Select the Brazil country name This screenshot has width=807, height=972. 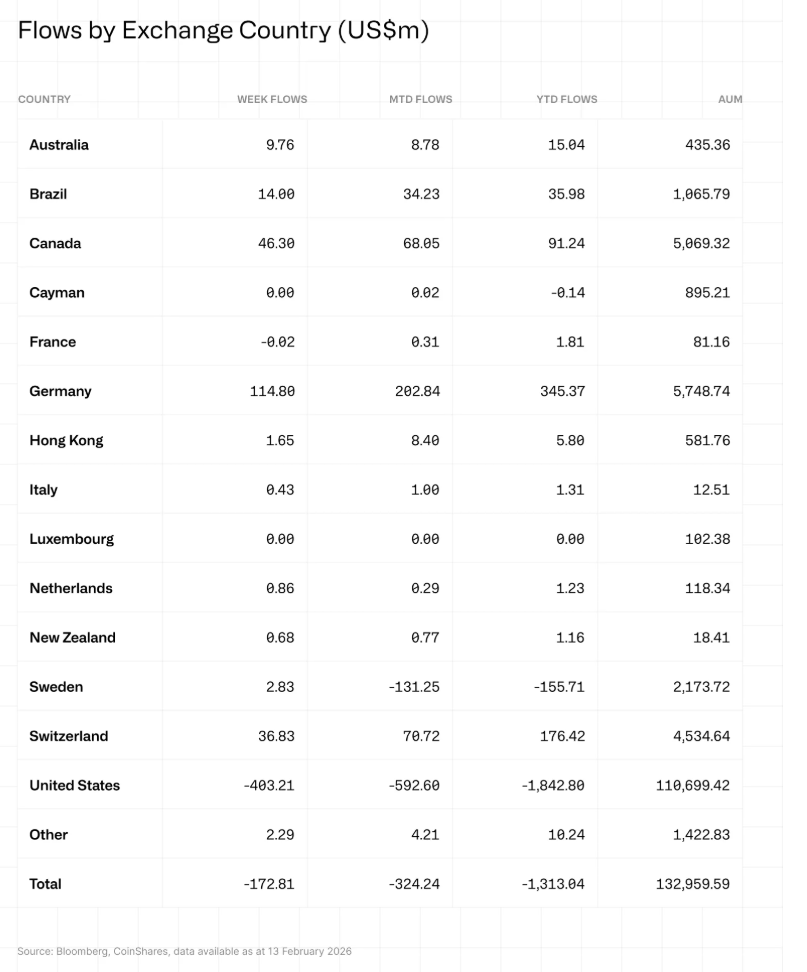coord(48,194)
